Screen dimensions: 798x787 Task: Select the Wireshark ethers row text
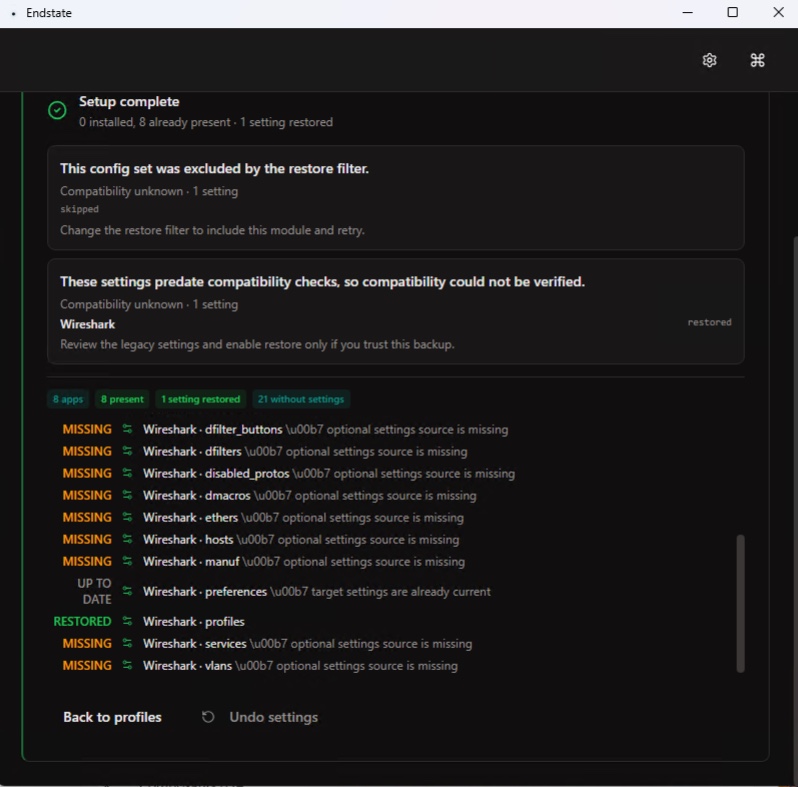pyautogui.click(x=303, y=518)
